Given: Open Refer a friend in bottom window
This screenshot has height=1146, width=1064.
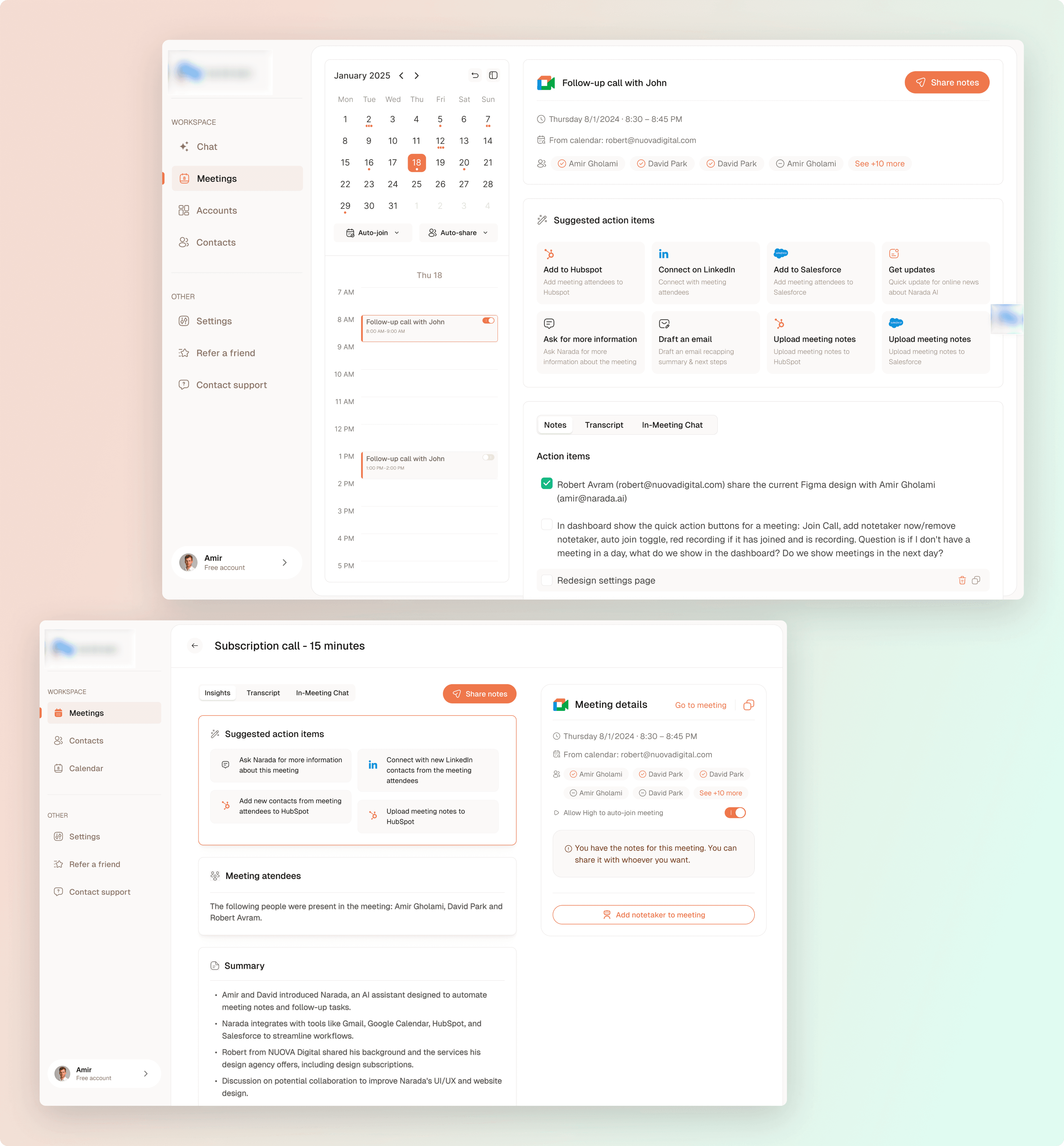Looking at the screenshot, I should coord(104,864).
